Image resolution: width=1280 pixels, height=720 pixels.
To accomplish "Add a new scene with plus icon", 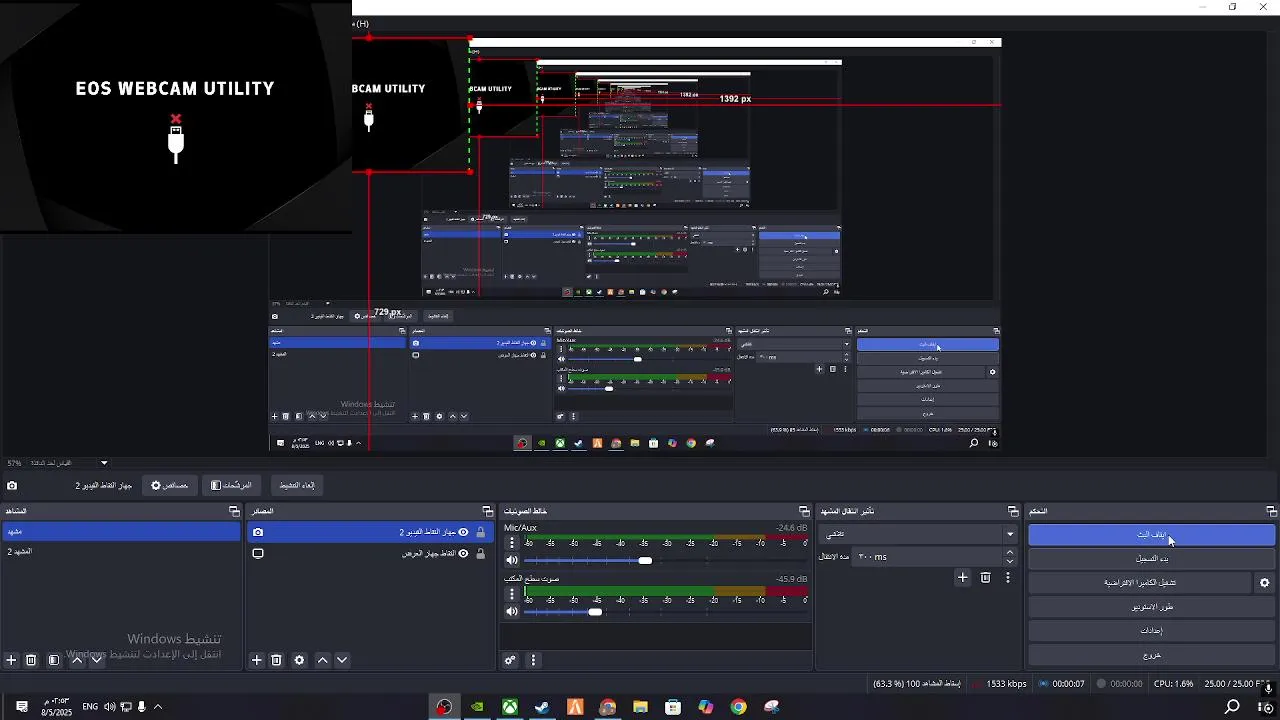I will 12,660.
